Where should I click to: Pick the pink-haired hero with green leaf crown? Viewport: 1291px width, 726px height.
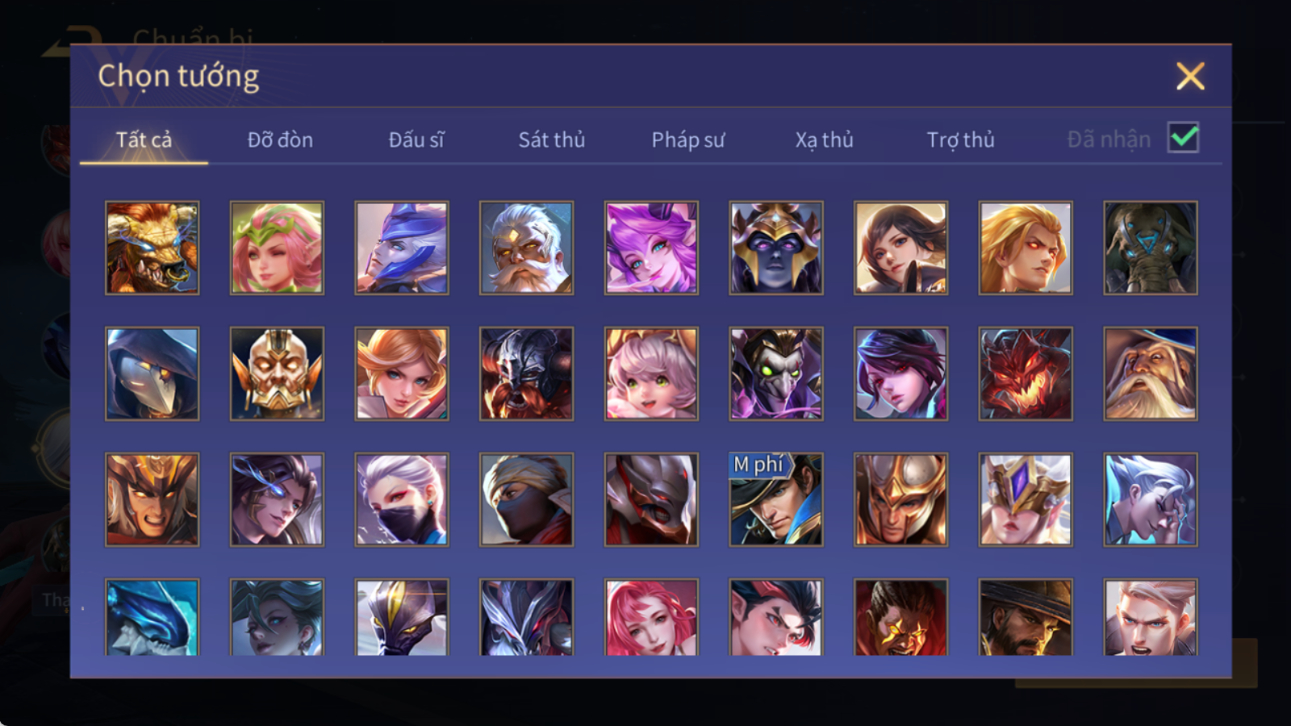coord(277,248)
